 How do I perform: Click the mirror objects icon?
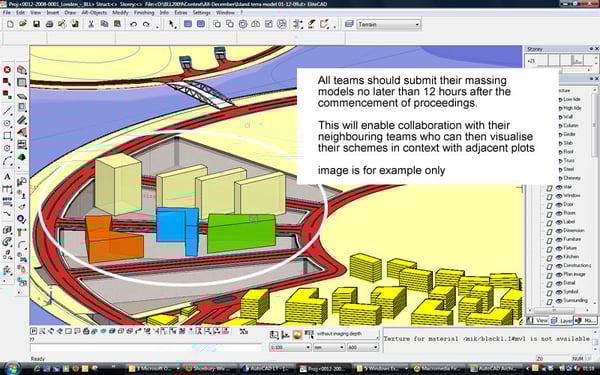click(256, 24)
